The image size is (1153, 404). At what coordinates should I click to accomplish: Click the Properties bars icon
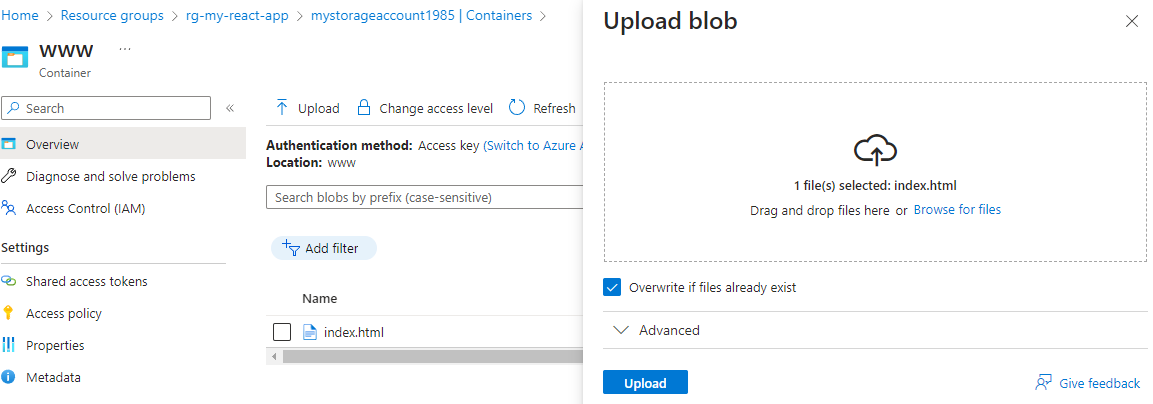point(9,345)
